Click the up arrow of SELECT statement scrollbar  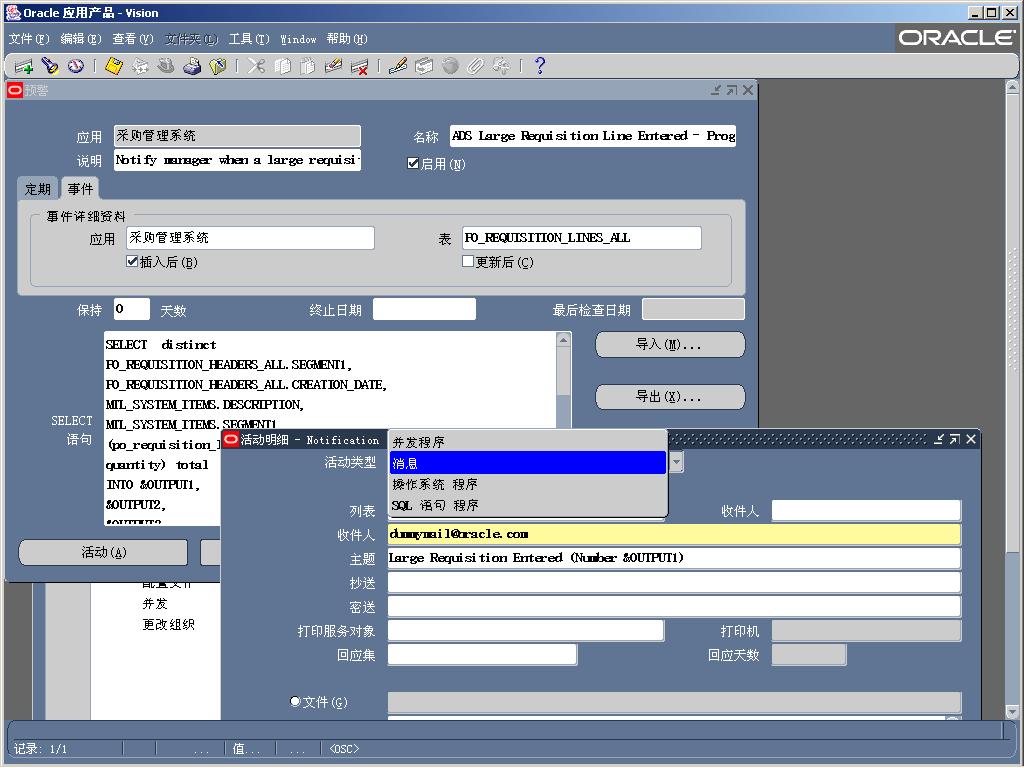point(564,340)
